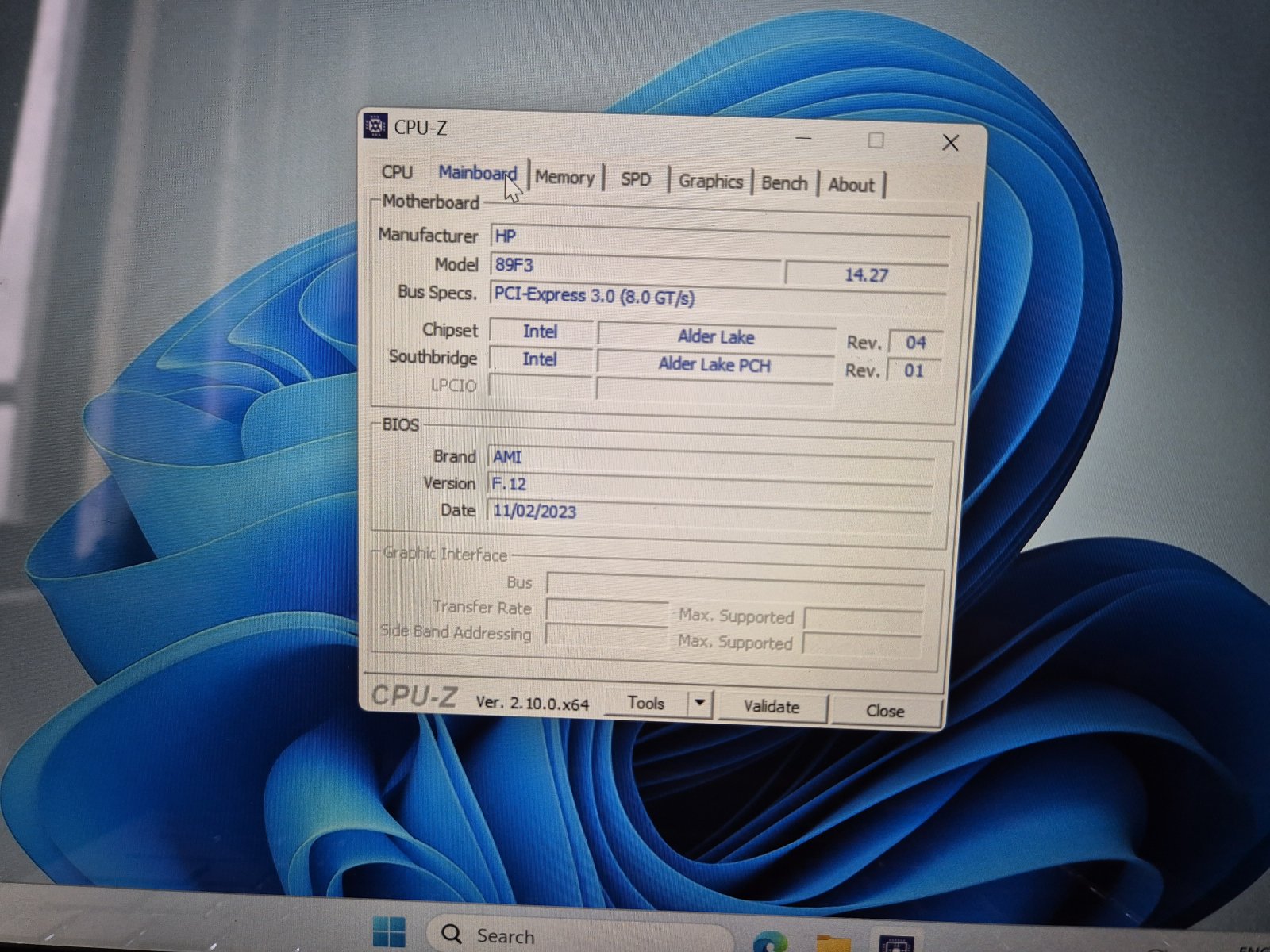Image resolution: width=1270 pixels, height=952 pixels.
Task: Select the Mainboard tab
Action: click(x=476, y=173)
